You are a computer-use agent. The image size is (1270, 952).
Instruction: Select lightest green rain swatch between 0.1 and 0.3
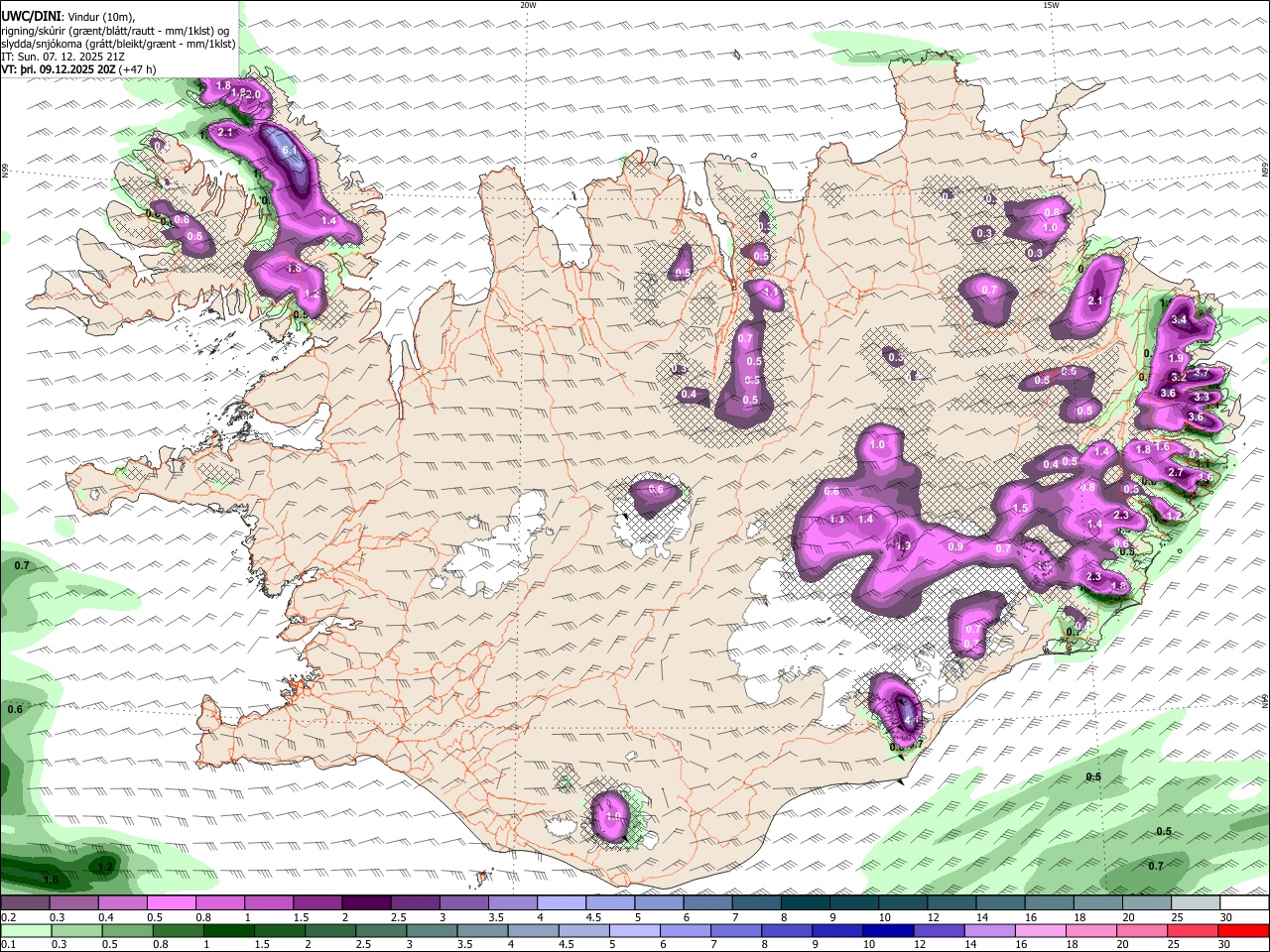pyautogui.click(x=28, y=930)
